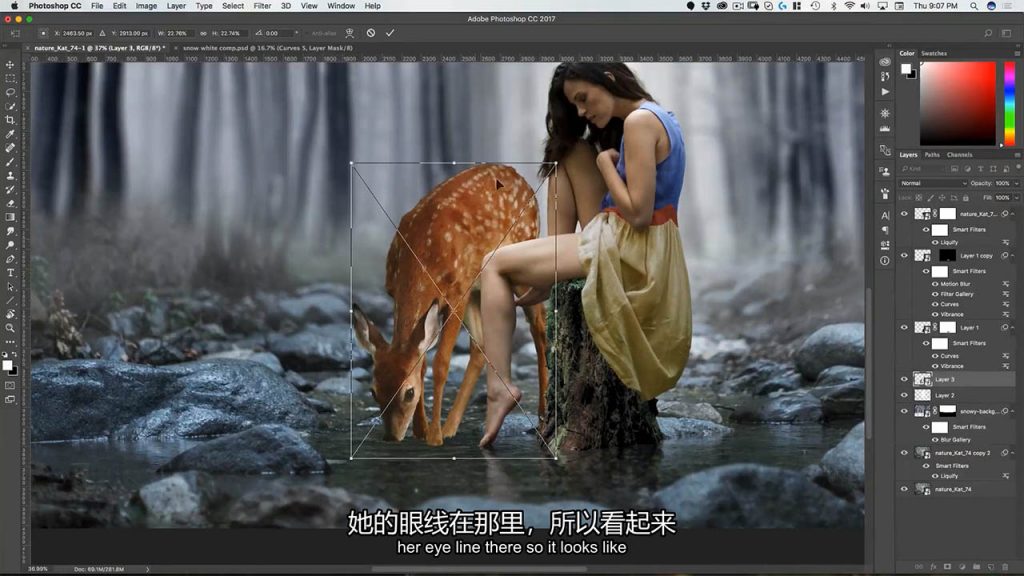Open the Creative Cloud Libraries panel icon

click(885, 62)
